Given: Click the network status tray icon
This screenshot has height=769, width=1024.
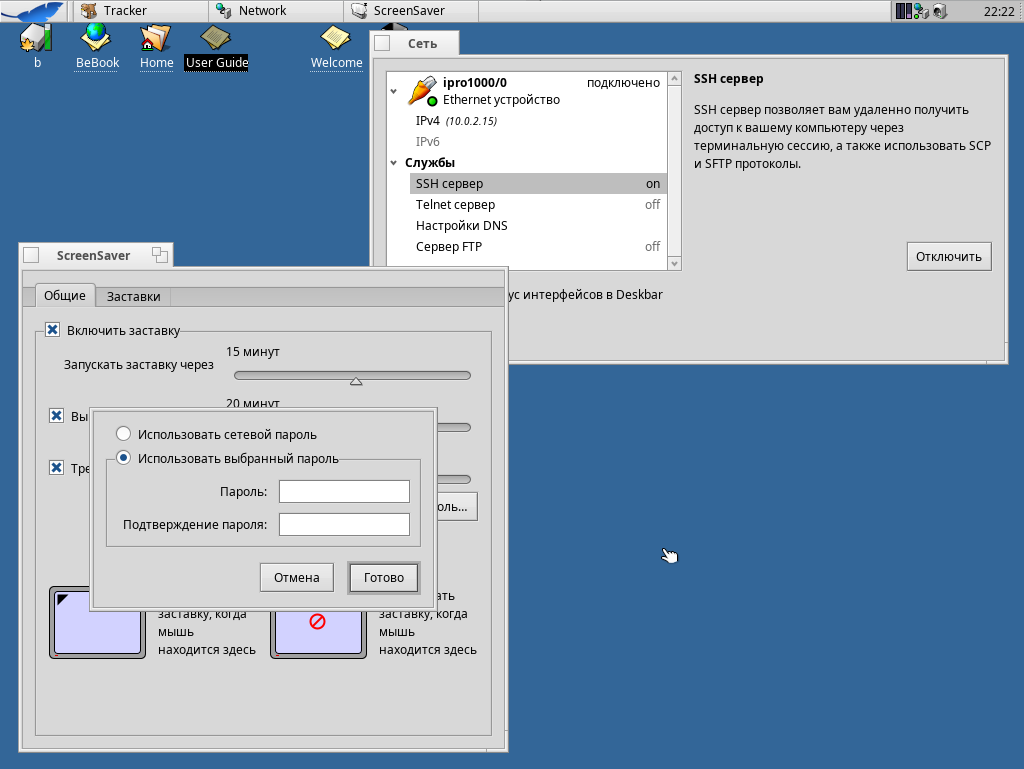Looking at the screenshot, I should (x=921, y=11).
